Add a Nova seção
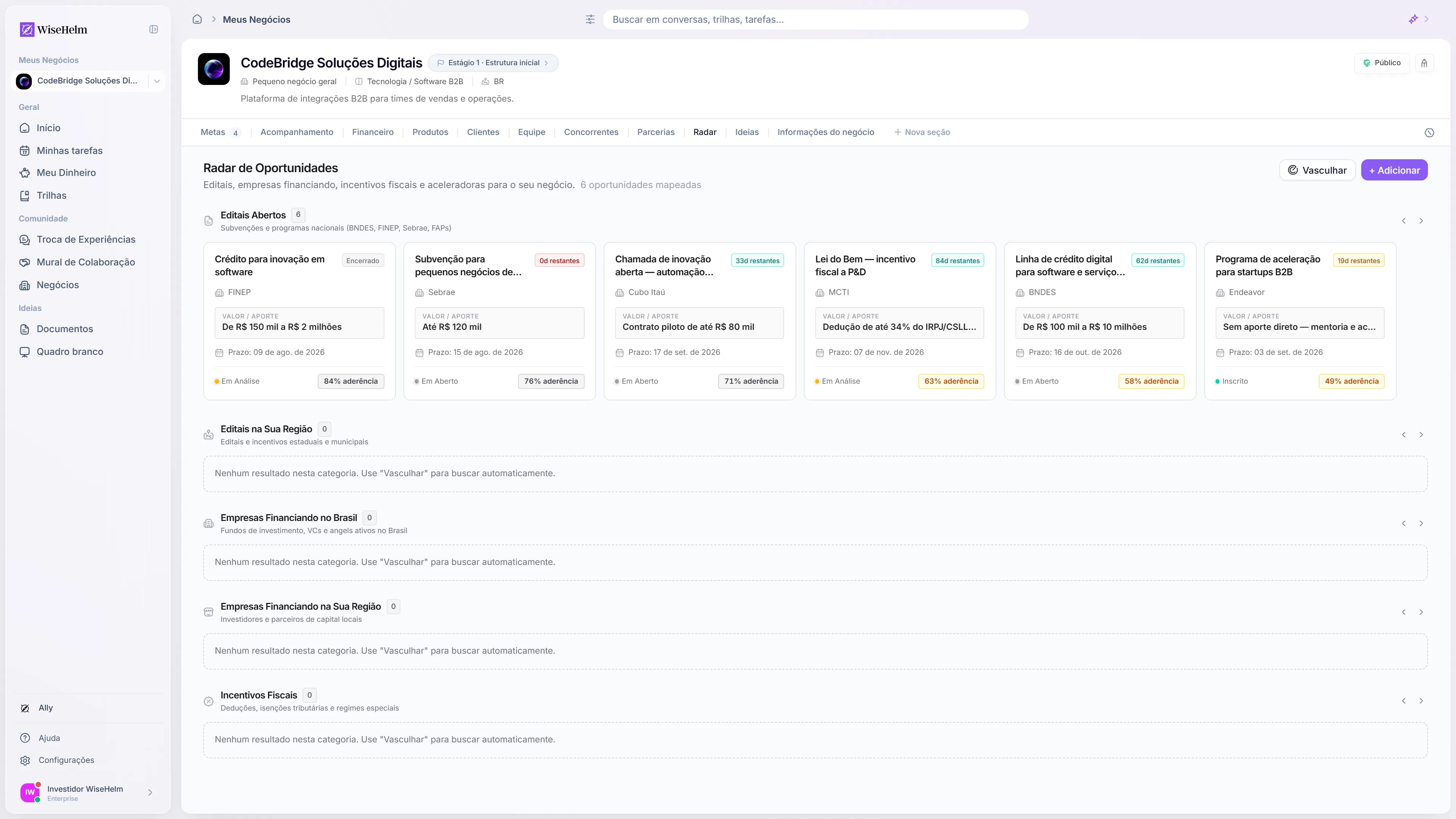 coord(922,132)
